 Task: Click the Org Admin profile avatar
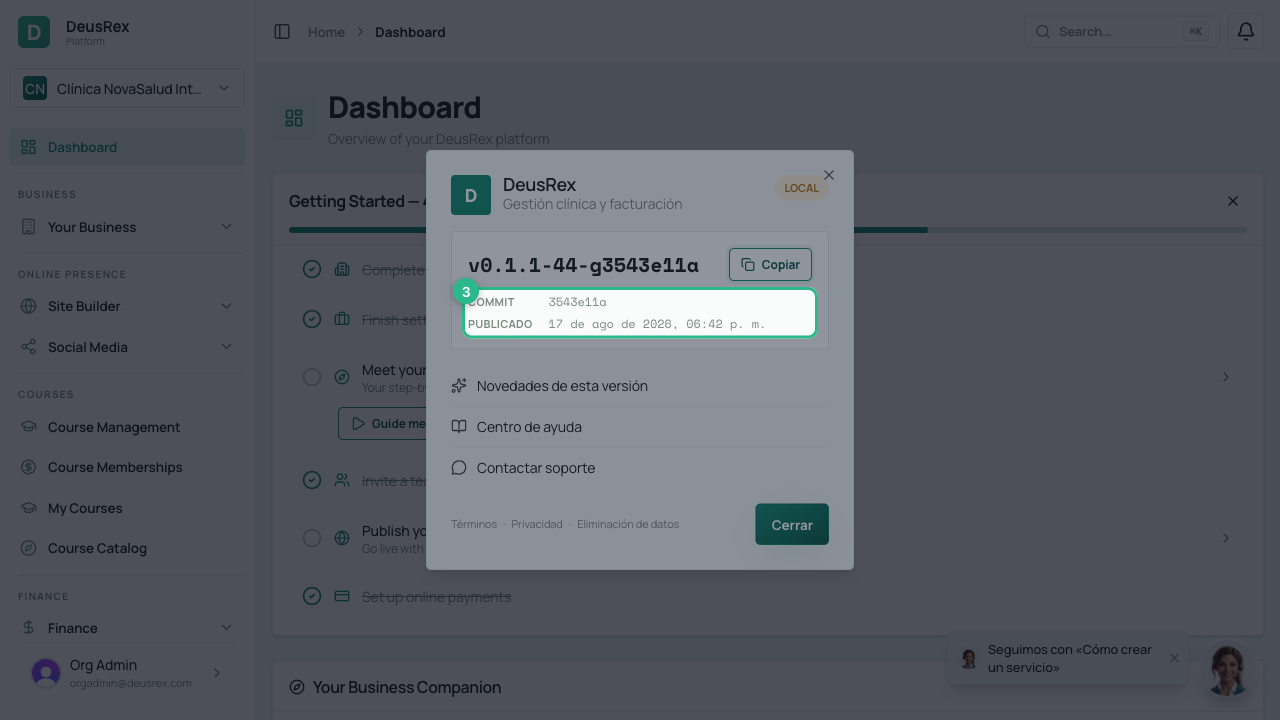46,673
